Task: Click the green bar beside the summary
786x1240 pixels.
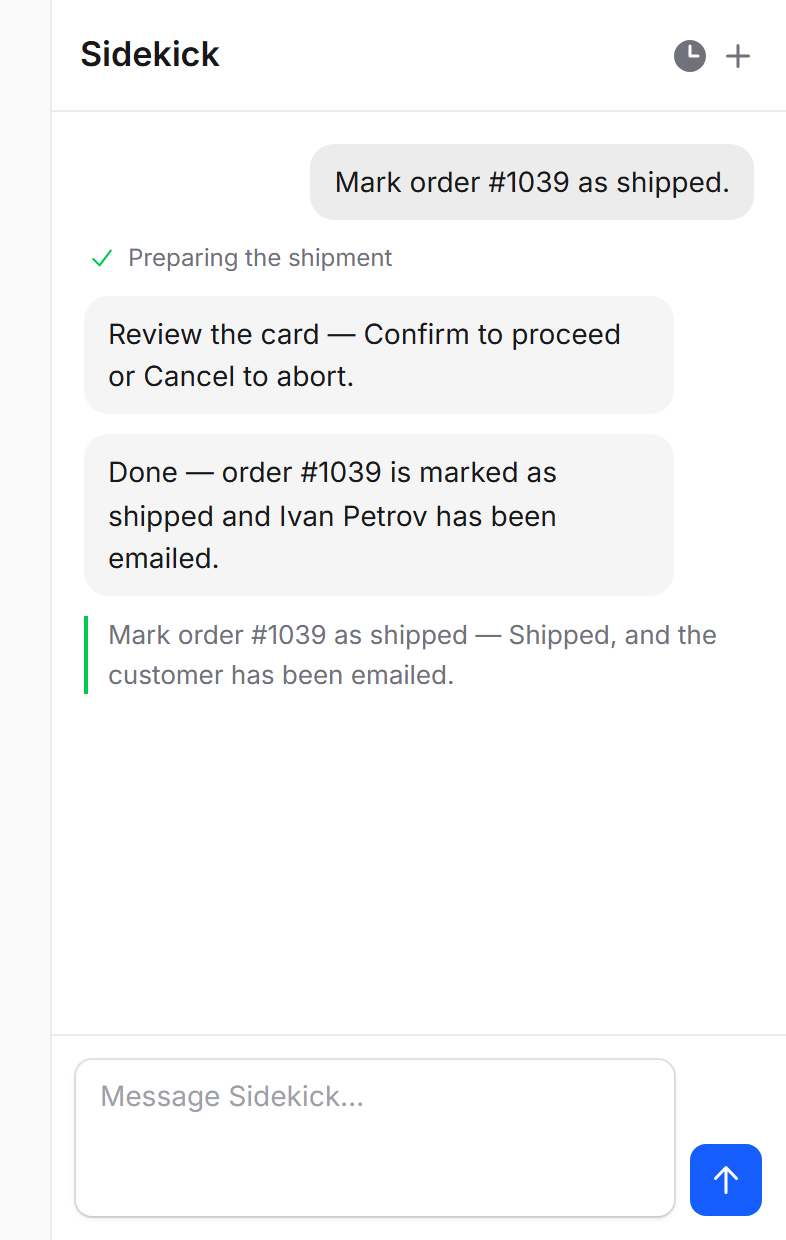Action: (86, 655)
